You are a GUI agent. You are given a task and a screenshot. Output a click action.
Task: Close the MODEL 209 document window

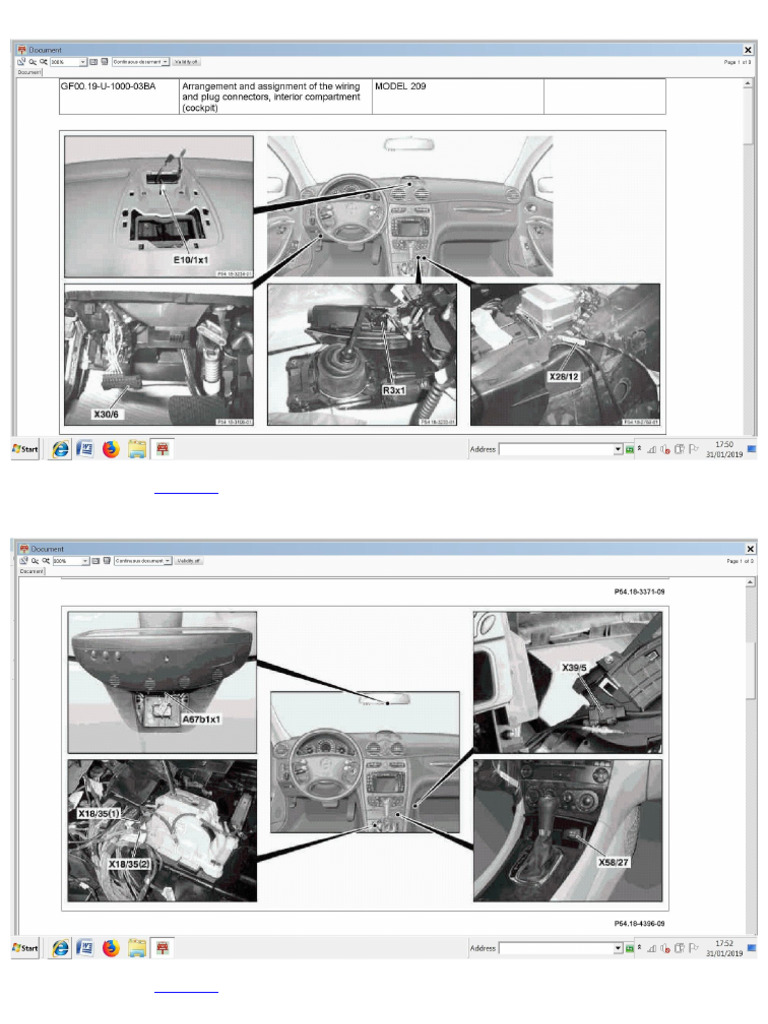click(748, 50)
